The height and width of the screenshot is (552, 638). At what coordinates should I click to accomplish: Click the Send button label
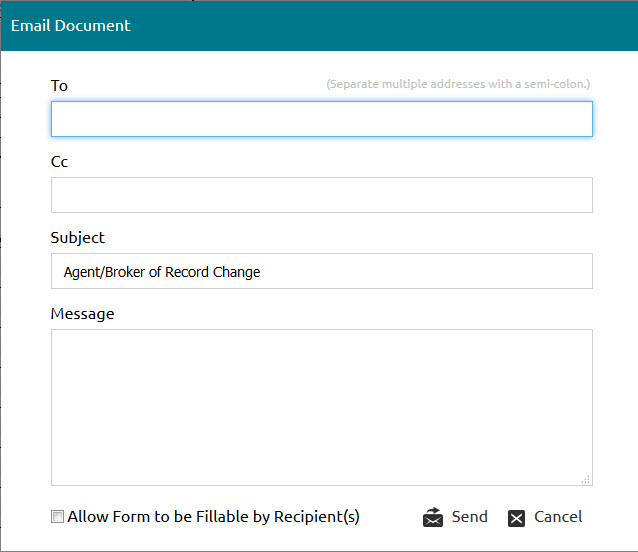click(470, 517)
